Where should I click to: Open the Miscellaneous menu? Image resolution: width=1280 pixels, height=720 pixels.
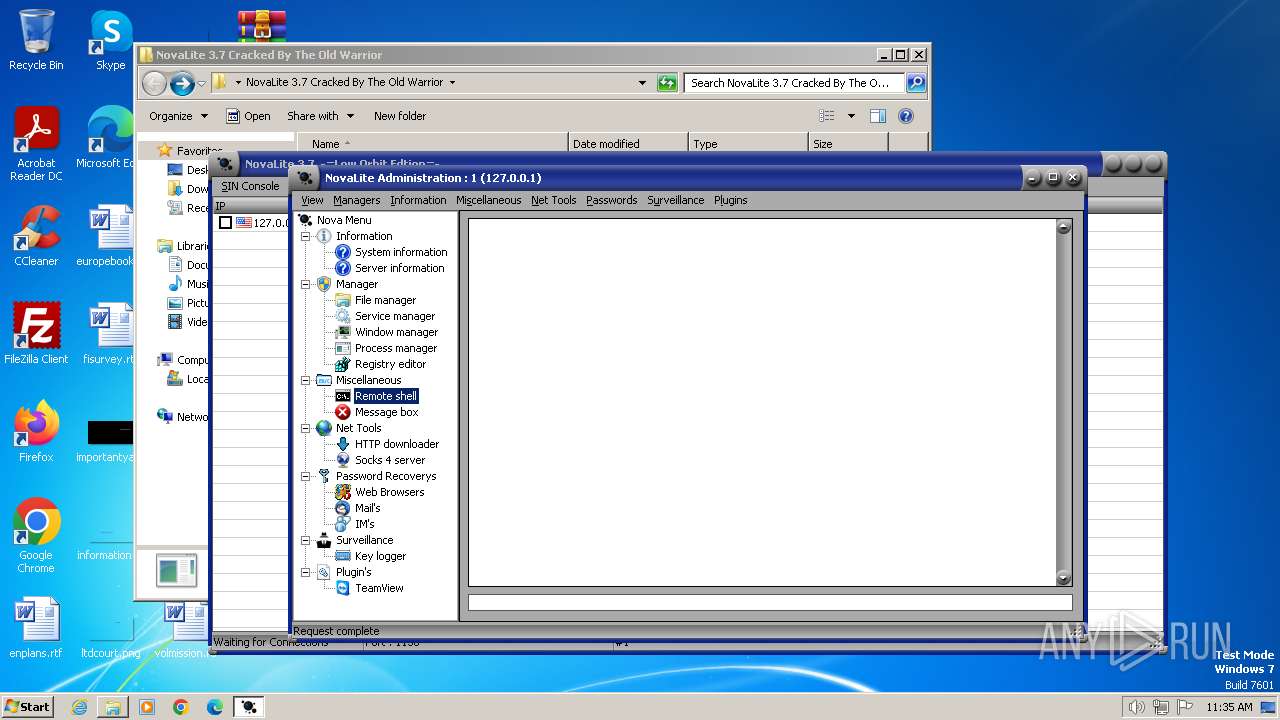coord(488,200)
